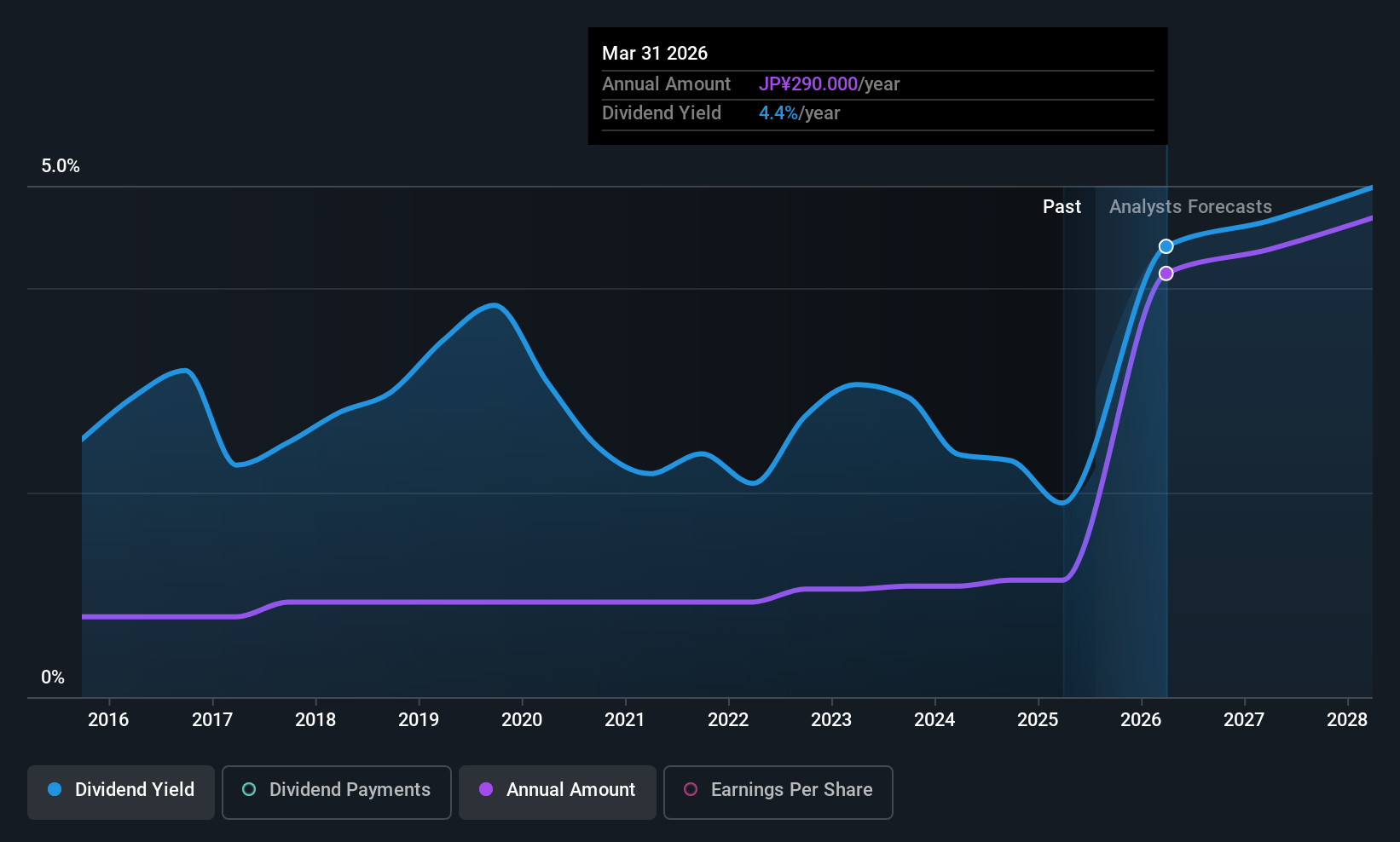1400x842 pixels.
Task: Click the Analysts Forecasts label
Action: [1190, 207]
